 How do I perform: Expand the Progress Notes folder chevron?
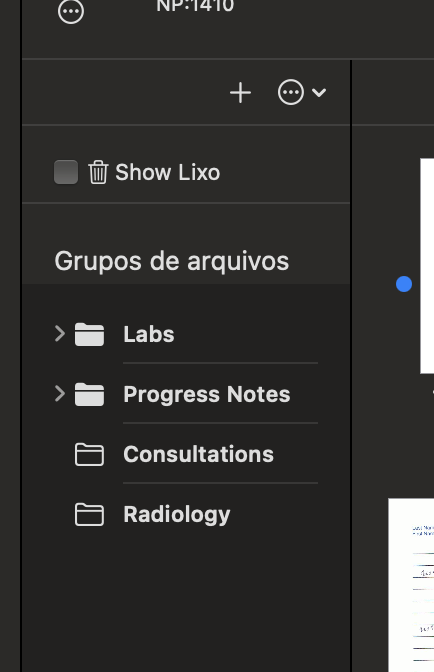(x=60, y=393)
